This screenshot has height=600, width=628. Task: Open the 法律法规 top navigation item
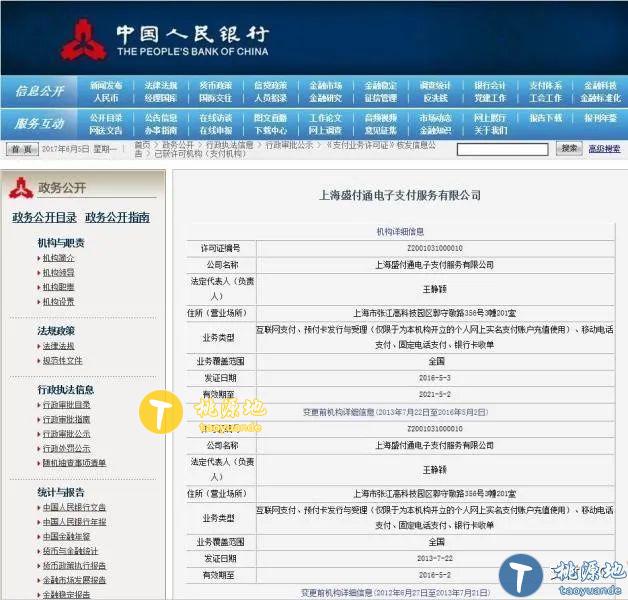pos(161,85)
